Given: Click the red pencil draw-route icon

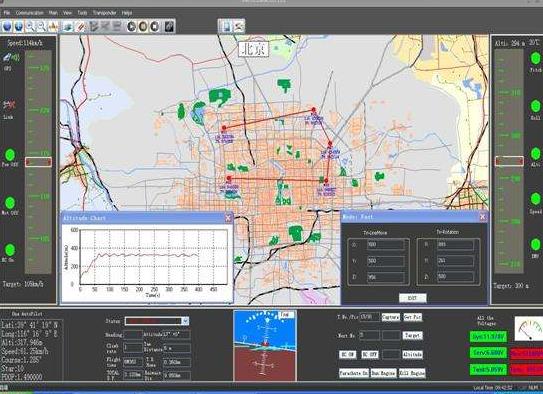Looking at the screenshot, I should pos(80,27).
